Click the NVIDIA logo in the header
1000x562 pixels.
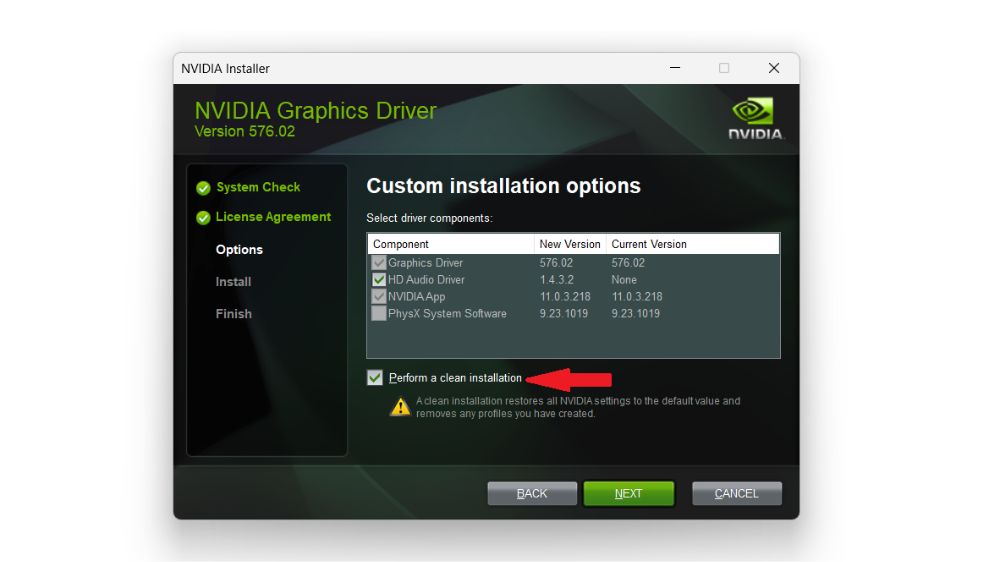754,117
